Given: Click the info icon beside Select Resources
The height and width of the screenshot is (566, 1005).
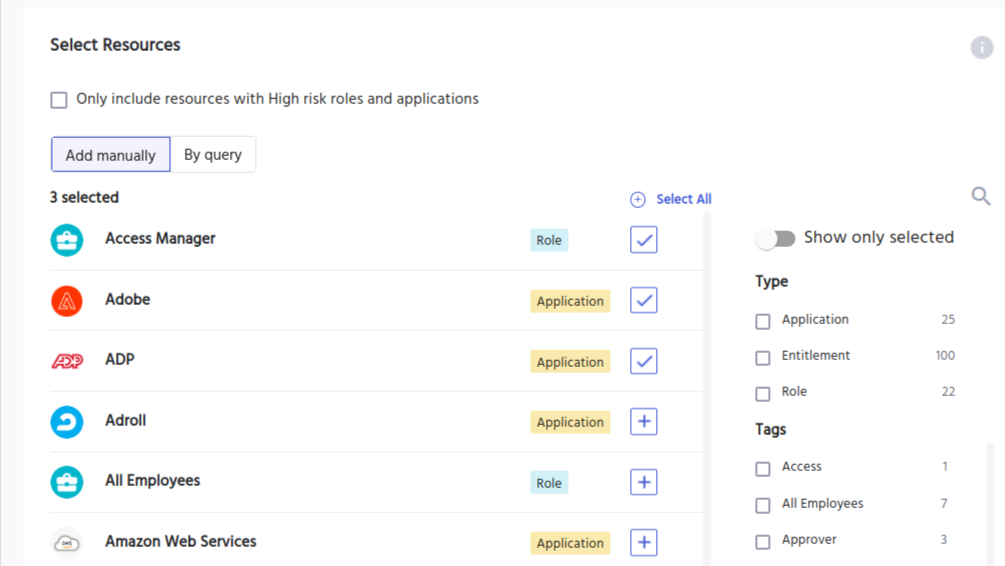Looking at the screenshot, I should [x=981, y=47].
